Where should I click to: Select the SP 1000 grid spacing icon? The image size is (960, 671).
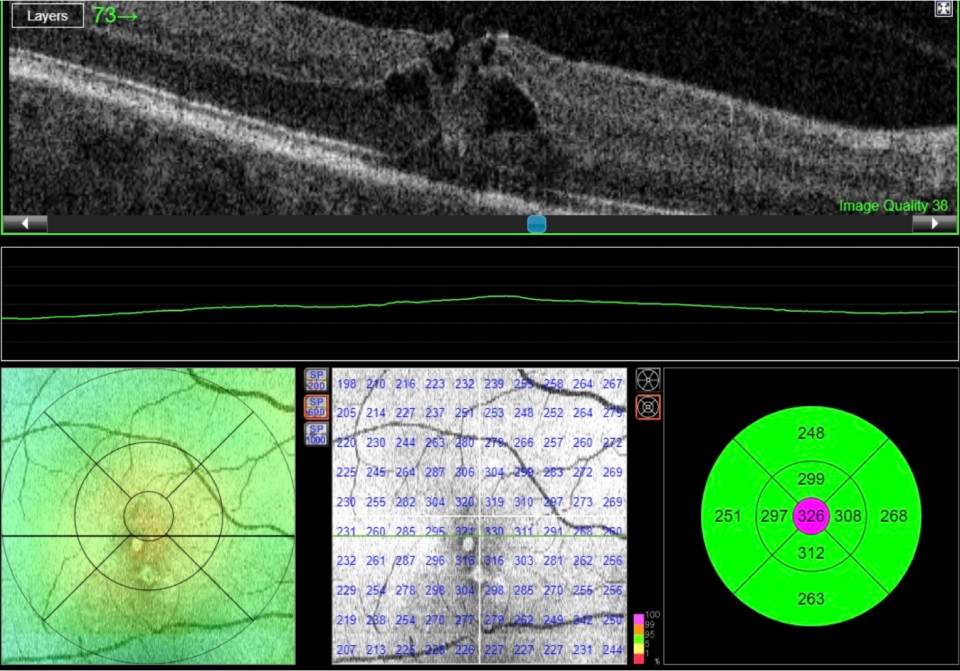point(316,434)
